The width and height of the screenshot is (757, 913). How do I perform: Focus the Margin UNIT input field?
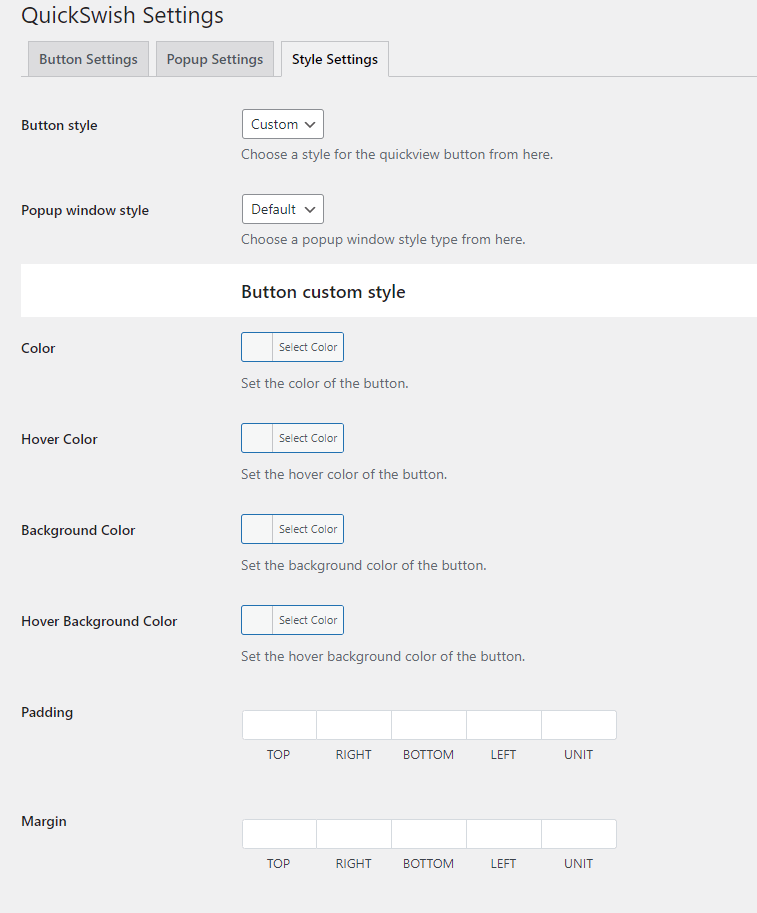(x=579, y=834)
